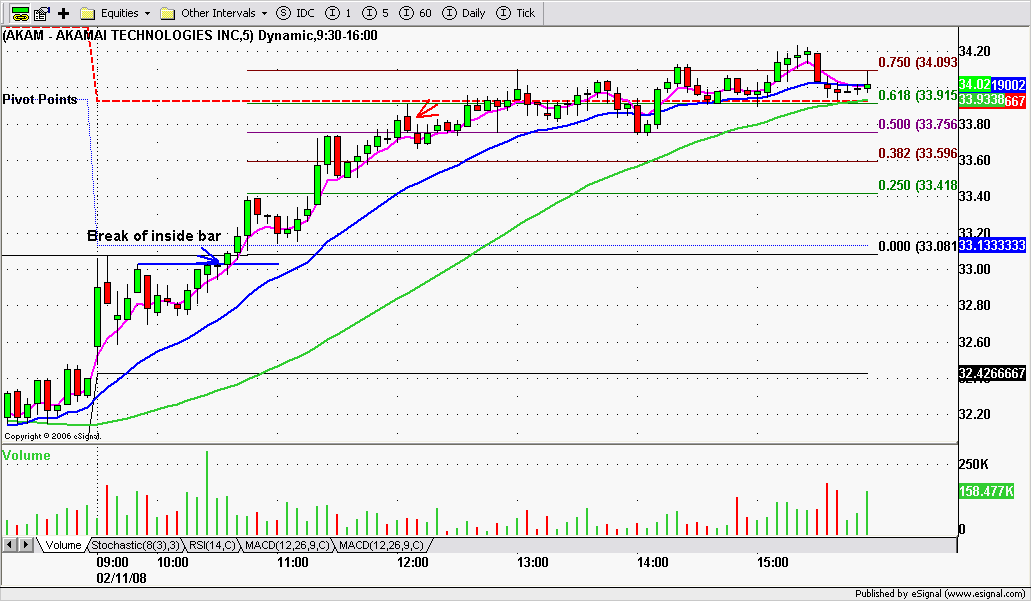Screen dimensions: 1031x601
Task: Switch to the 5-minute interval button
Action: click(375, 13)
